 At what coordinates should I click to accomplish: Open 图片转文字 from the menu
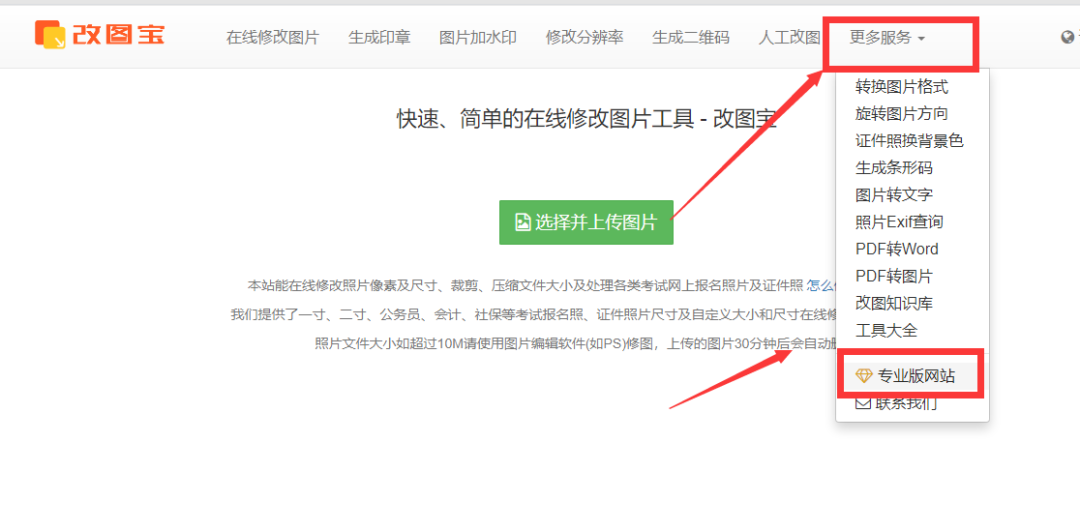pos(894,195)
